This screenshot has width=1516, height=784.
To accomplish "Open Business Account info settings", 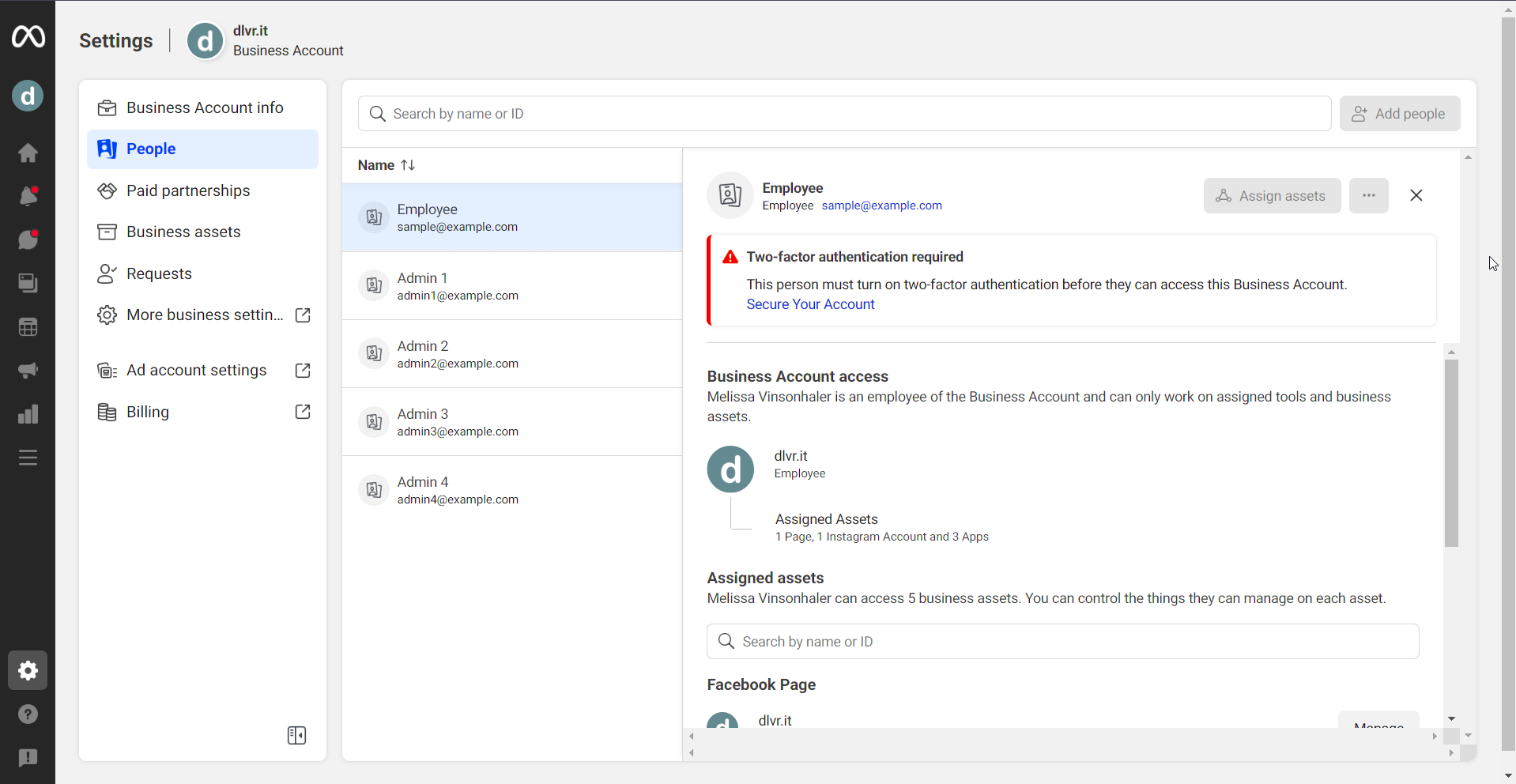I will [x=203, y=107].
